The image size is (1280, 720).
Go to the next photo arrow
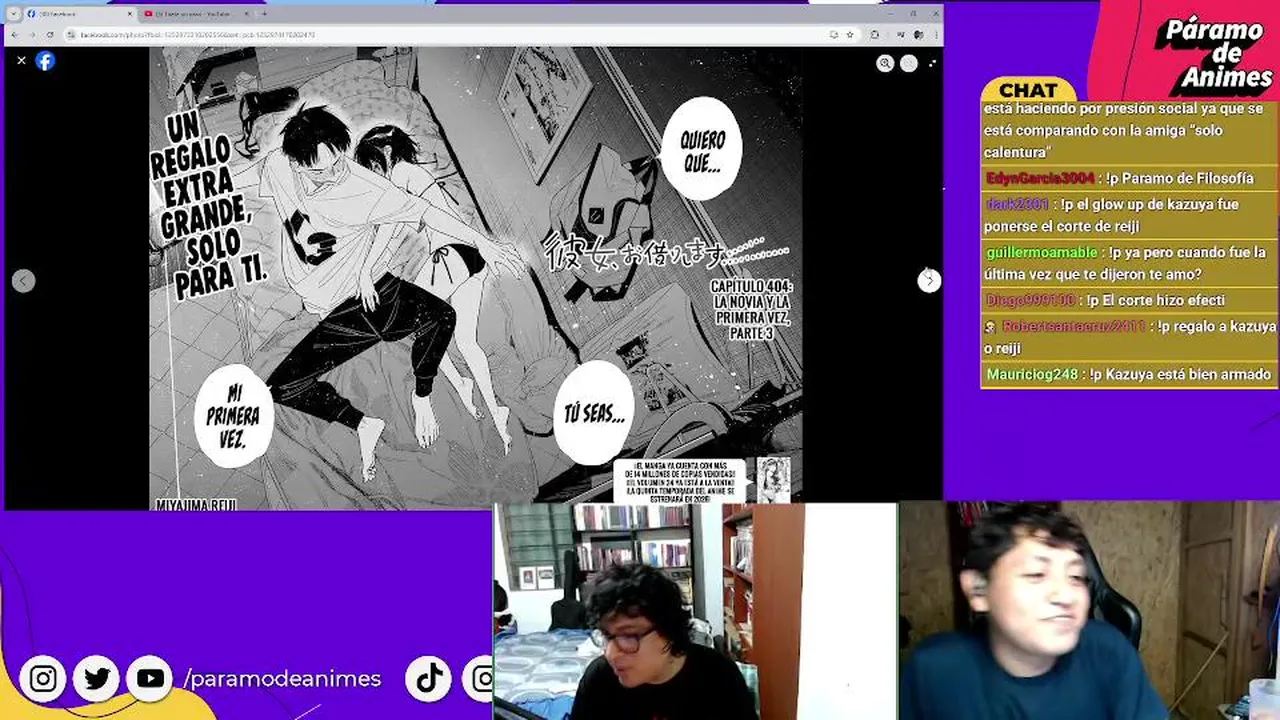point(929,281)
